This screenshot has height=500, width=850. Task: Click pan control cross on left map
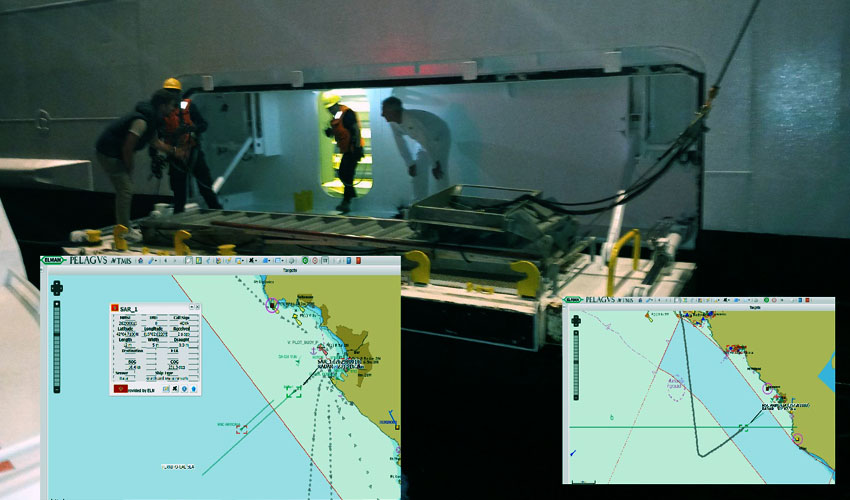(x=57, y=287)
